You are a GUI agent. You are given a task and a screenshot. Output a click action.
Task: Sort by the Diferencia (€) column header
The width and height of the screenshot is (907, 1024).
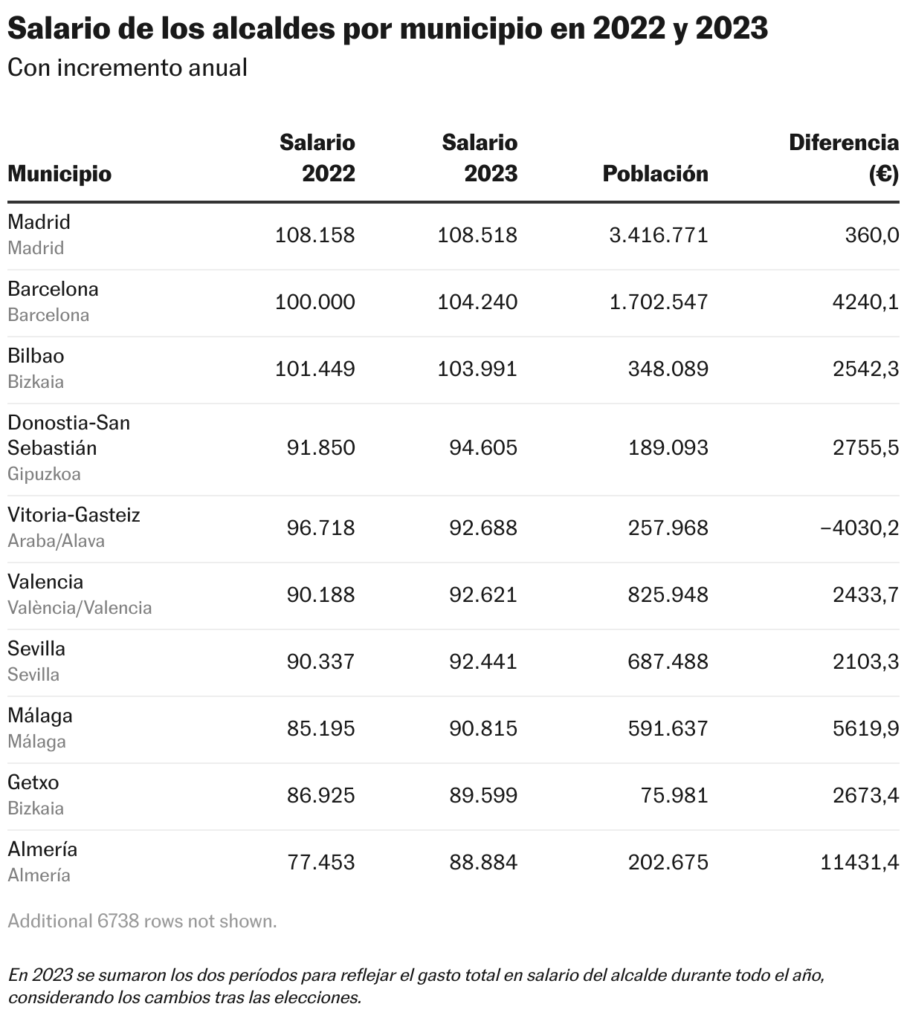[x=843, y=158]
